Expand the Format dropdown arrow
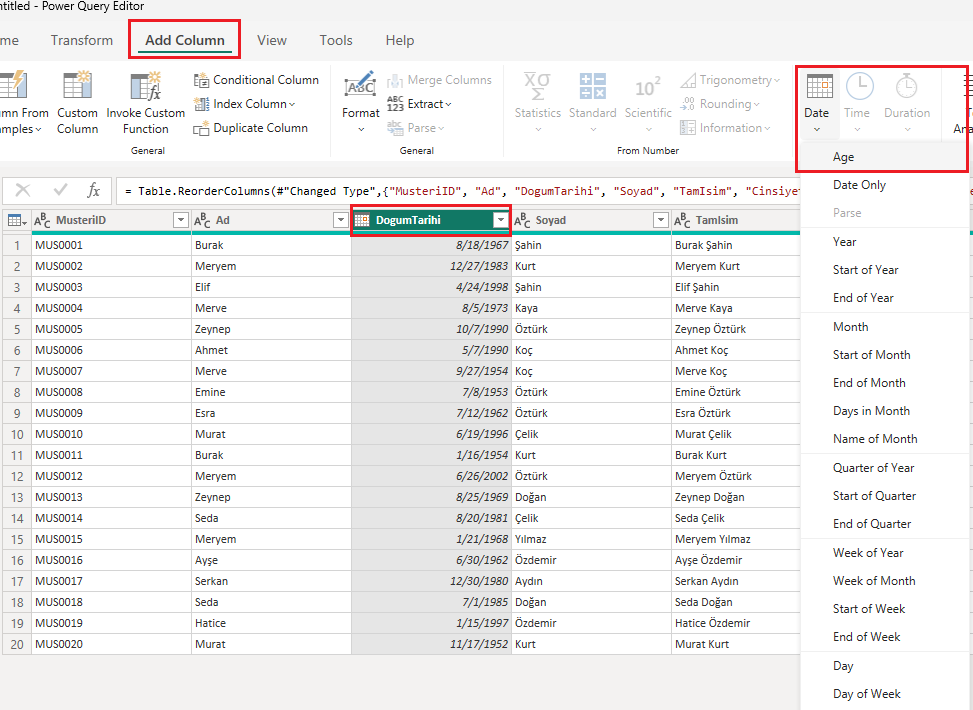973x710 pixels. (x=361, y=129)
